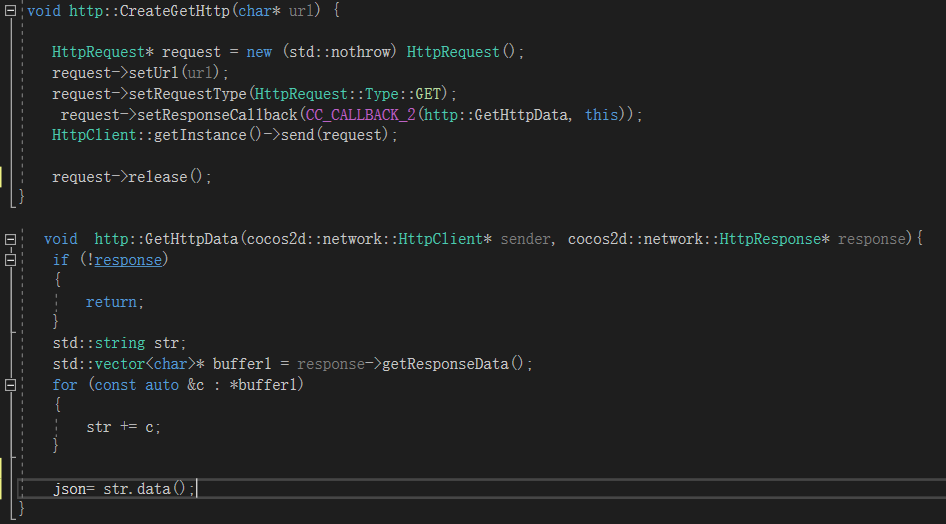This screenshot has width=946, height=524.
Task: Click the 'sender' parameter name
Action: click(x=525, y=239)
